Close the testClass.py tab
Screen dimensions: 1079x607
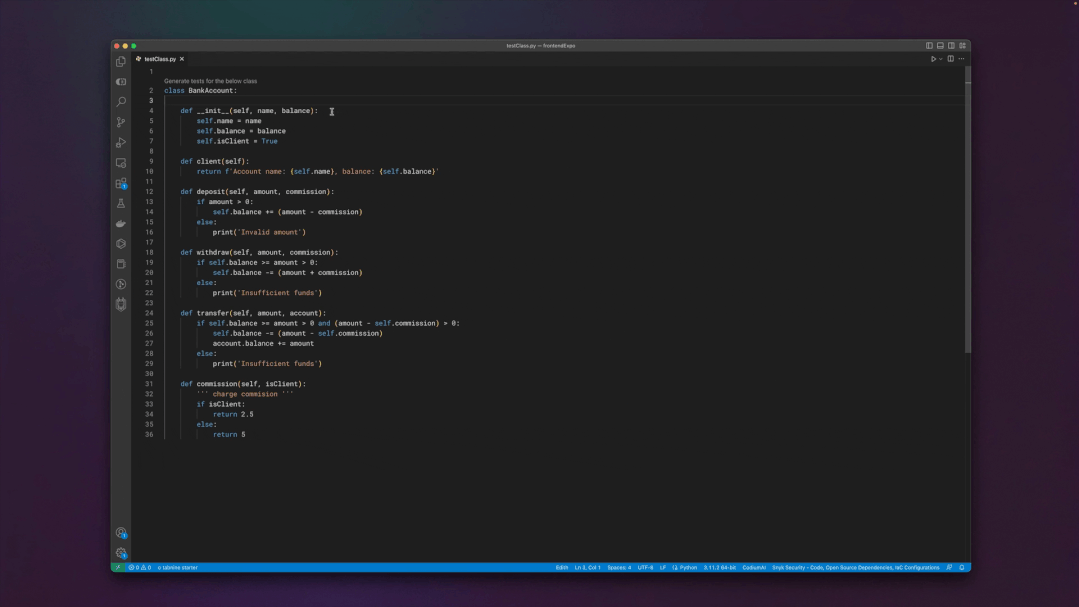pos(182,59)
